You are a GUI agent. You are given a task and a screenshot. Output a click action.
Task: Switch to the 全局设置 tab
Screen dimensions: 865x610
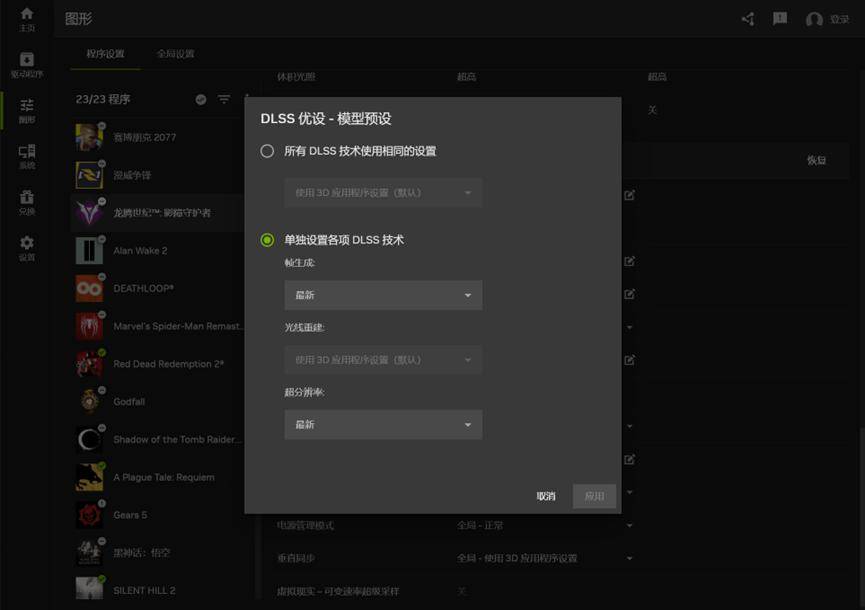176,54
